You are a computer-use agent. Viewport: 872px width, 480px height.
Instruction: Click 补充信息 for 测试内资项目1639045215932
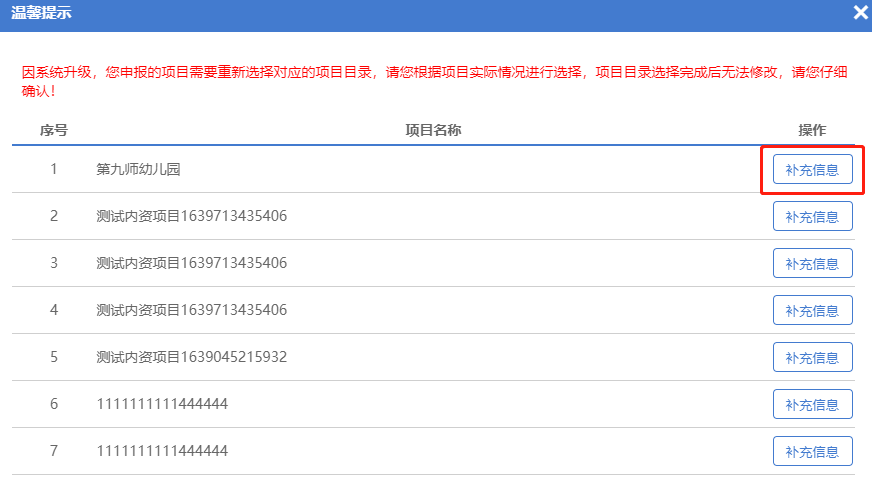tap(812, 357)
